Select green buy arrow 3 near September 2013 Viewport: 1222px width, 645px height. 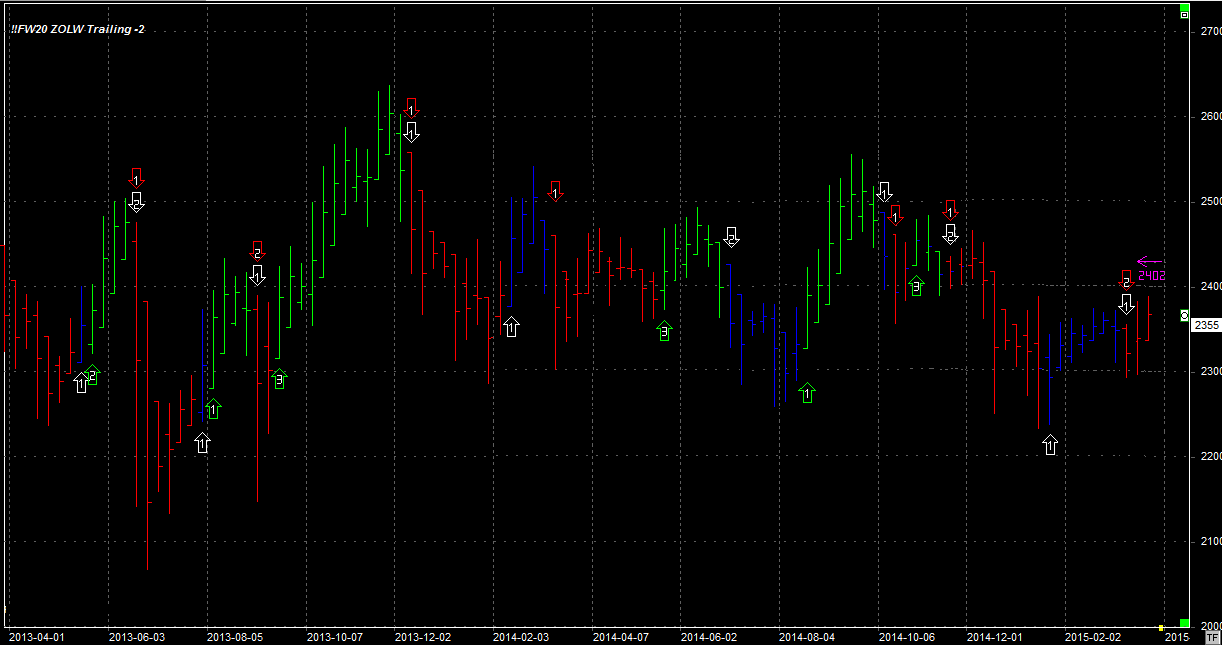tap(279, 379)
